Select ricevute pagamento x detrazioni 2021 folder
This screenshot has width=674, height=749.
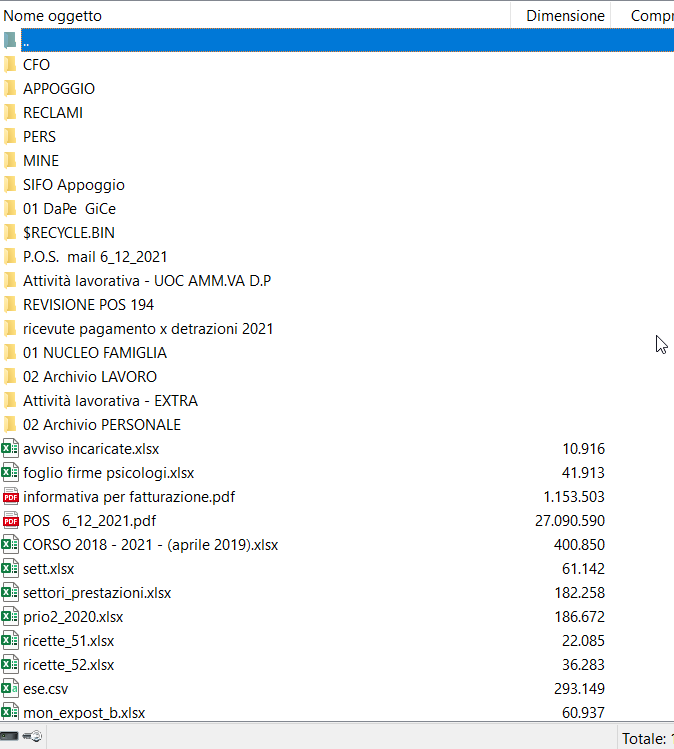pyautogui.click(x=148, y=329)
